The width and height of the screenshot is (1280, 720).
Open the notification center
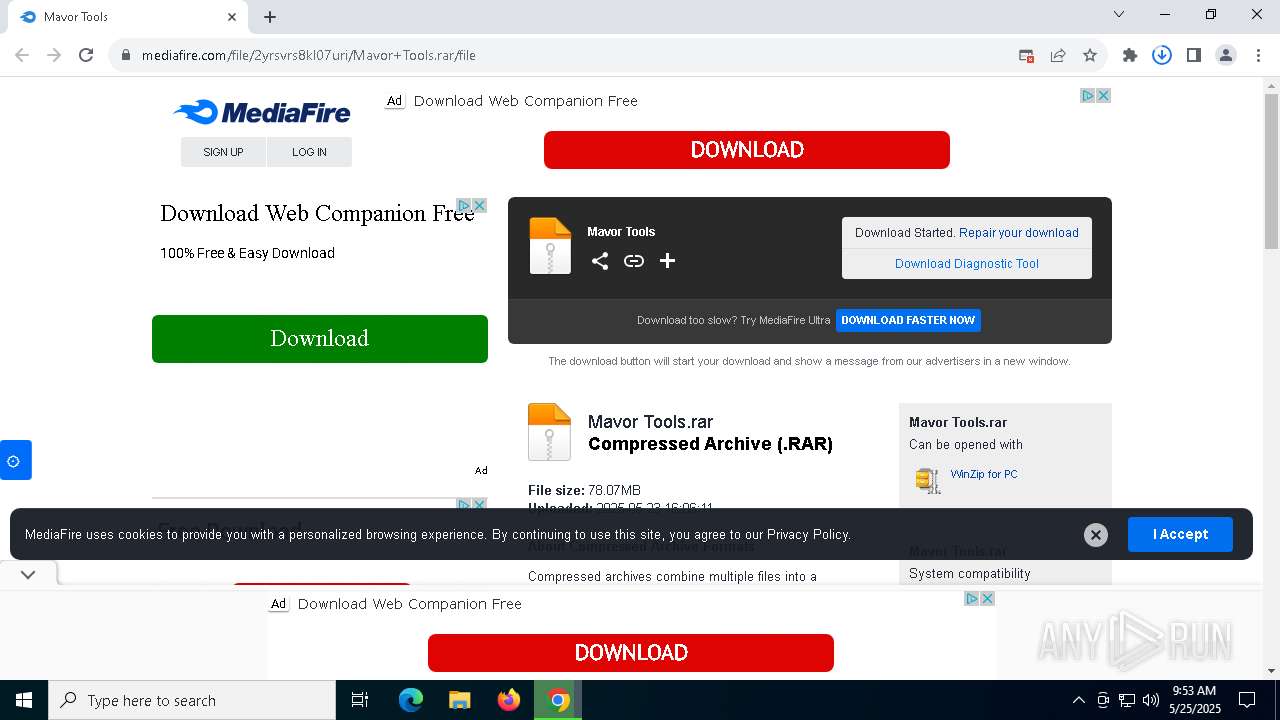(1247, 700)
